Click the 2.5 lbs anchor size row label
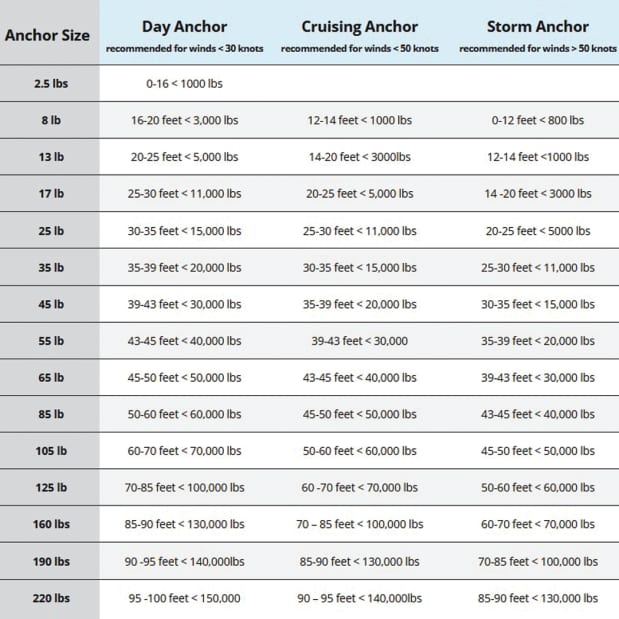 pos(48,84)
